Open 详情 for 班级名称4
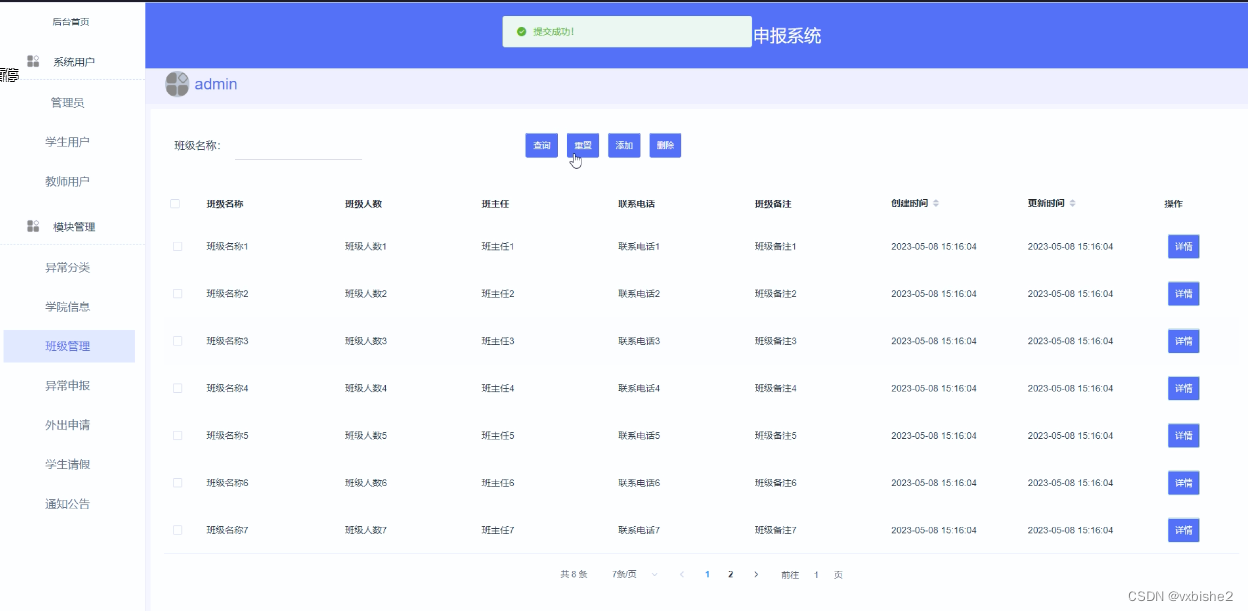Viewport: 1248px width, 611px height. [x=1184, y=388]
